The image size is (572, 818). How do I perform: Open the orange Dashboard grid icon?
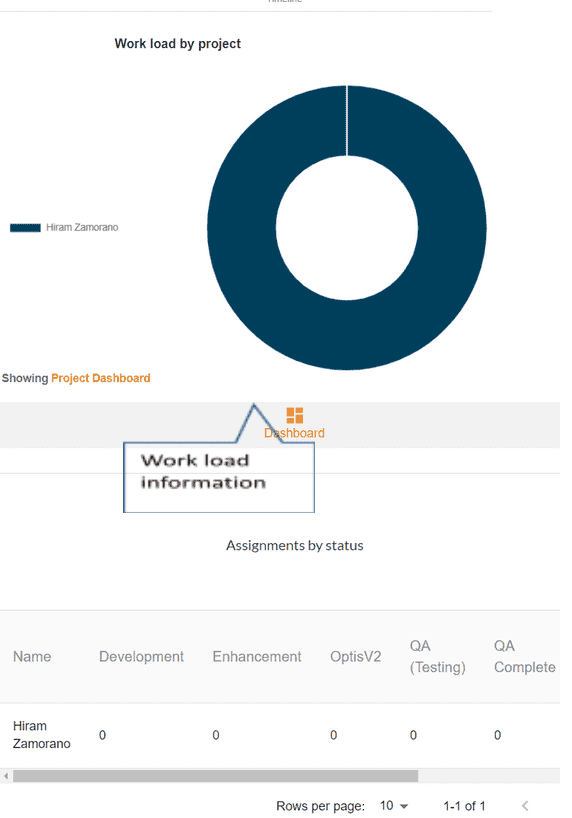(295, 416)
